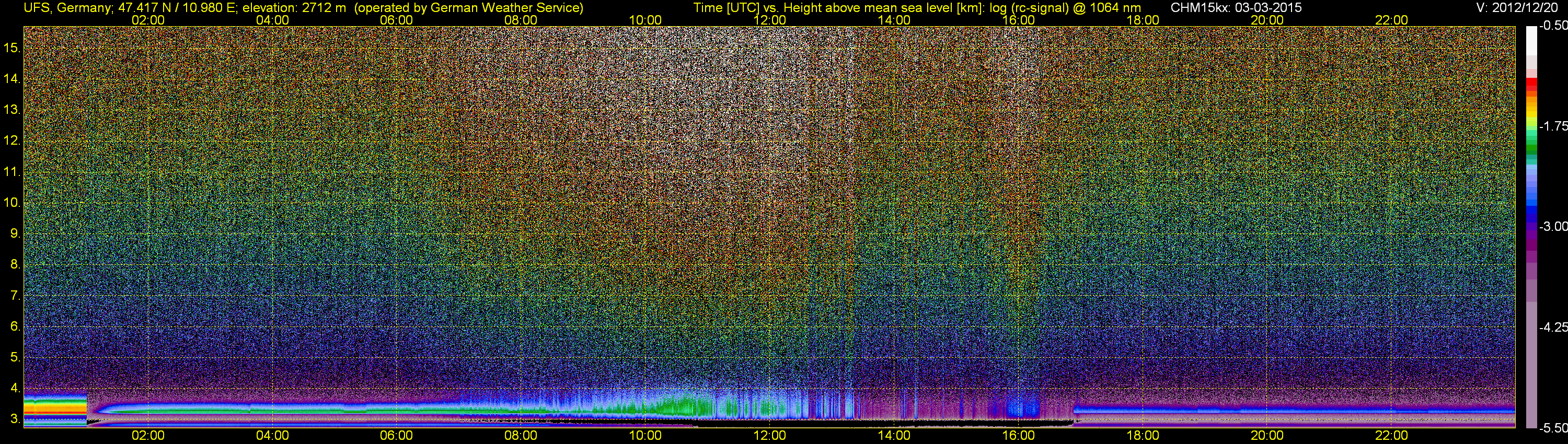Click the "6." height axis label
The image size is (1568, 444).
click(15, 326)
